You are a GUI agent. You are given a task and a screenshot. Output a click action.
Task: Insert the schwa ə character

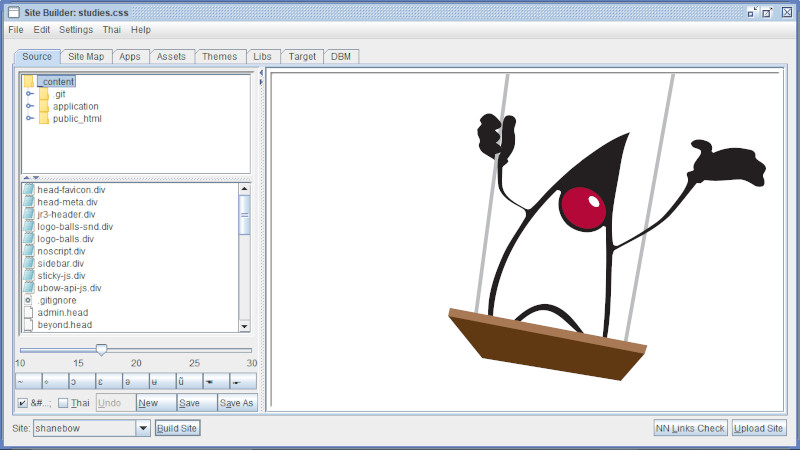point(127,381)
